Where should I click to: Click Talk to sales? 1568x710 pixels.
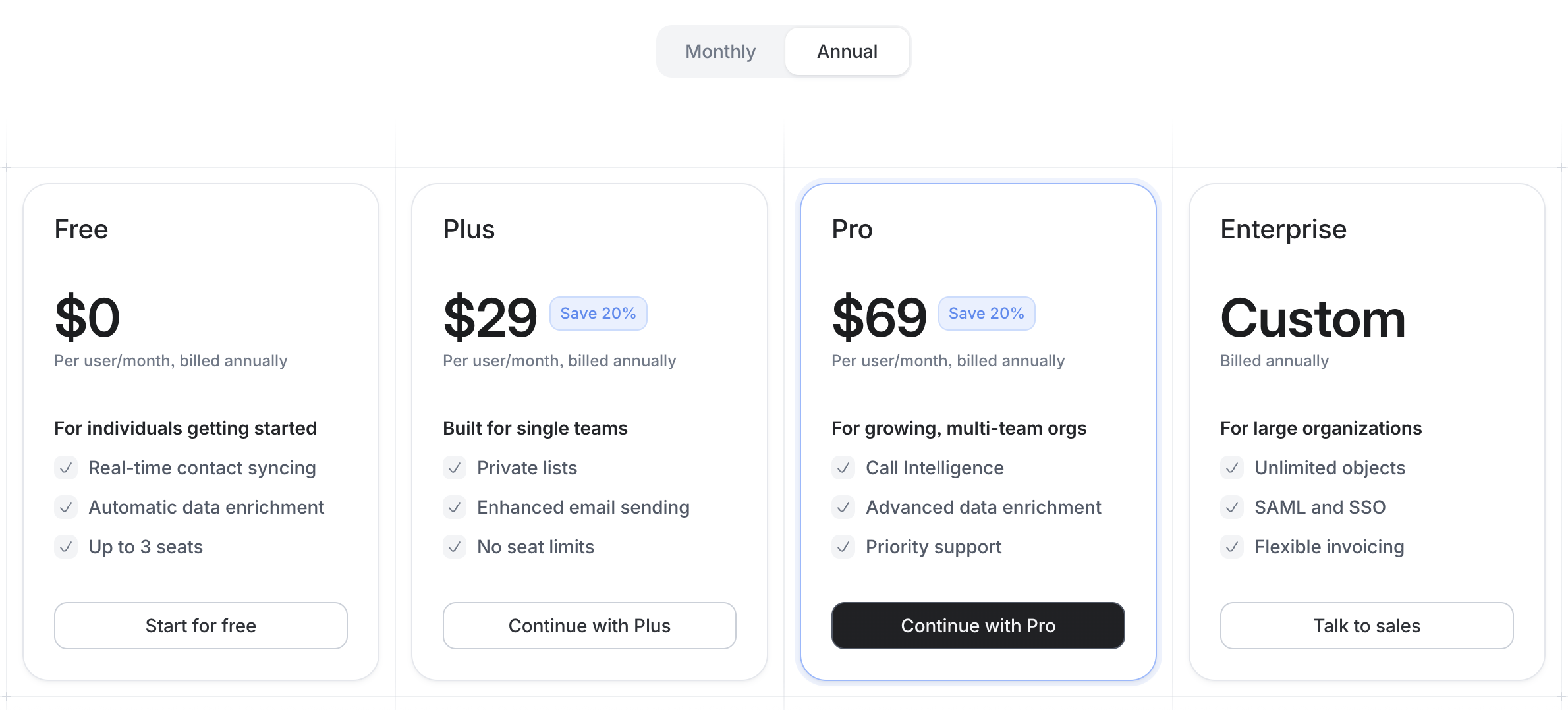coord(1366,626)
